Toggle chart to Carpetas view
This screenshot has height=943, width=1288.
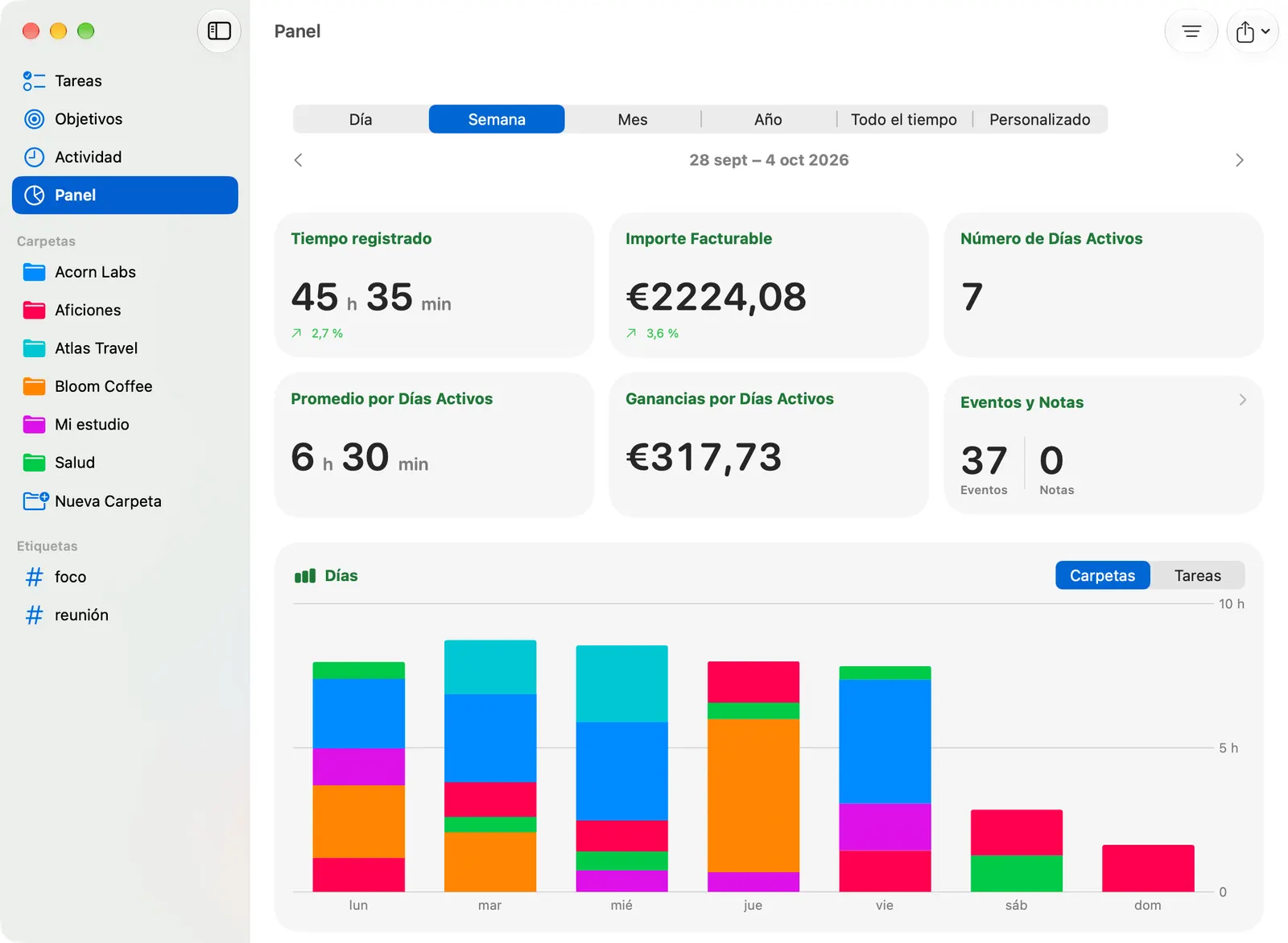tap(1103, 575)
